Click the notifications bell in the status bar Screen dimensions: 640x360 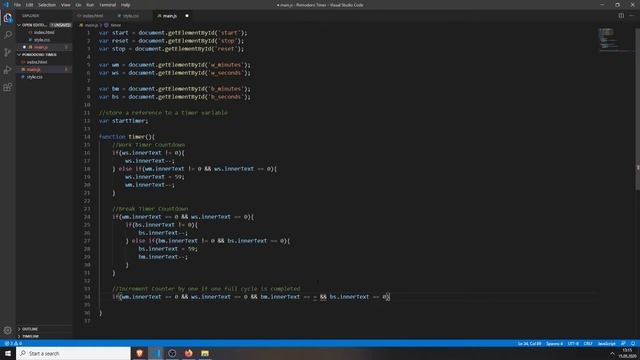pos(633,344)
